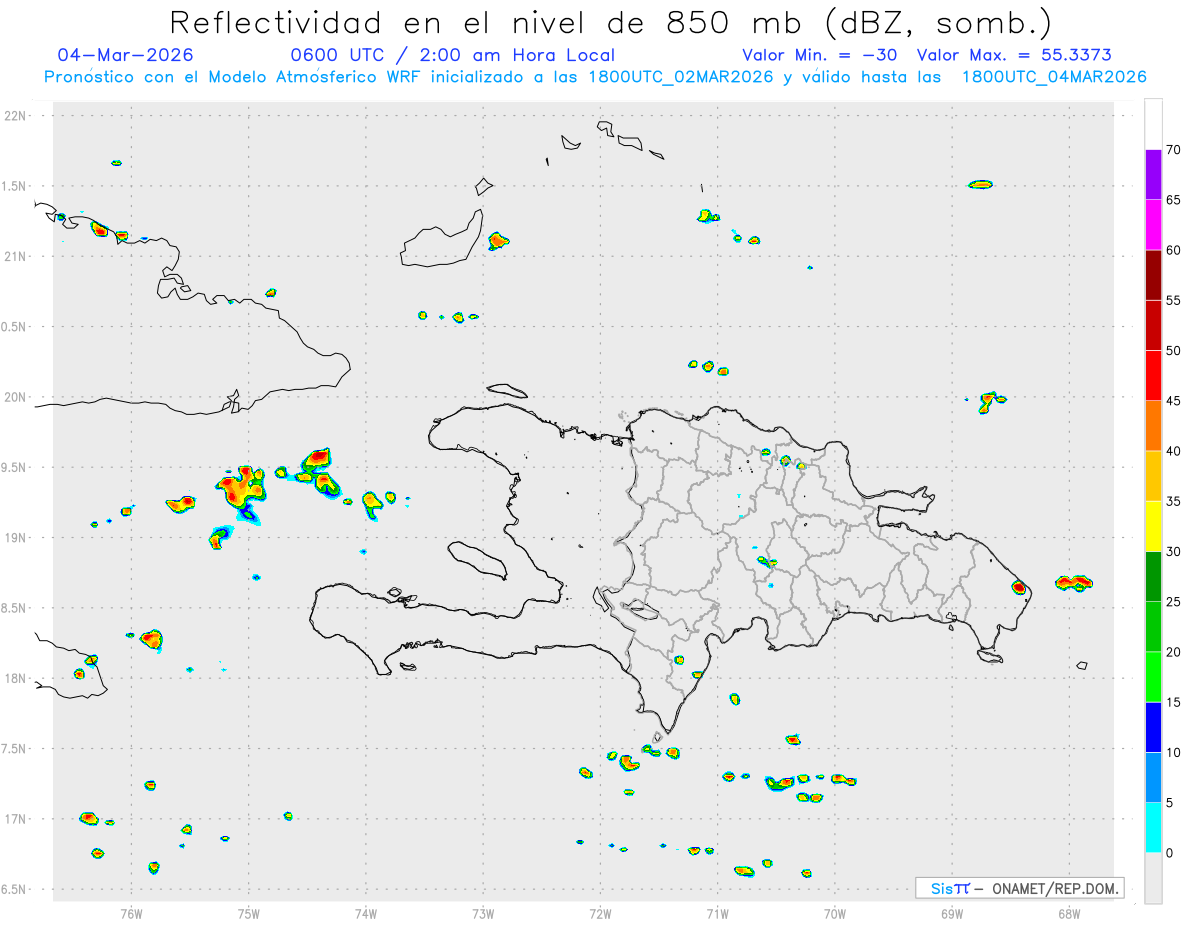Screen dimensions: 1200x927
Task: Click the light blue 5-10 dBZ colorbar segment
Action: pos(1153,778)
